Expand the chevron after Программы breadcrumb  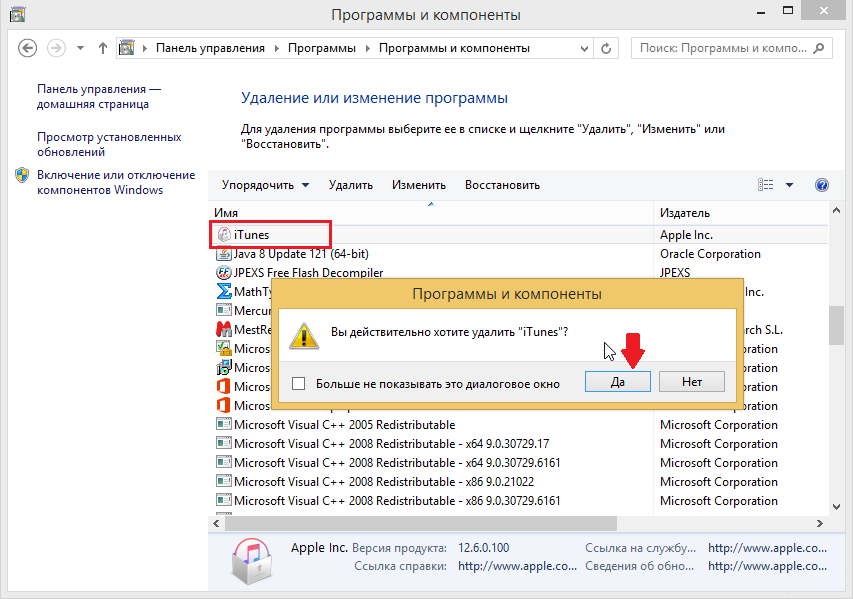point(368,48)
